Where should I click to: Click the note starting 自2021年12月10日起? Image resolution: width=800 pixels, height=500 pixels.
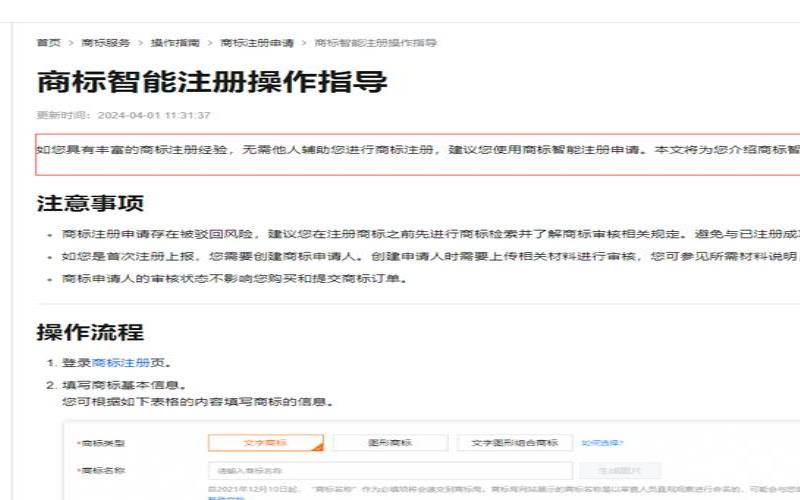504,489
